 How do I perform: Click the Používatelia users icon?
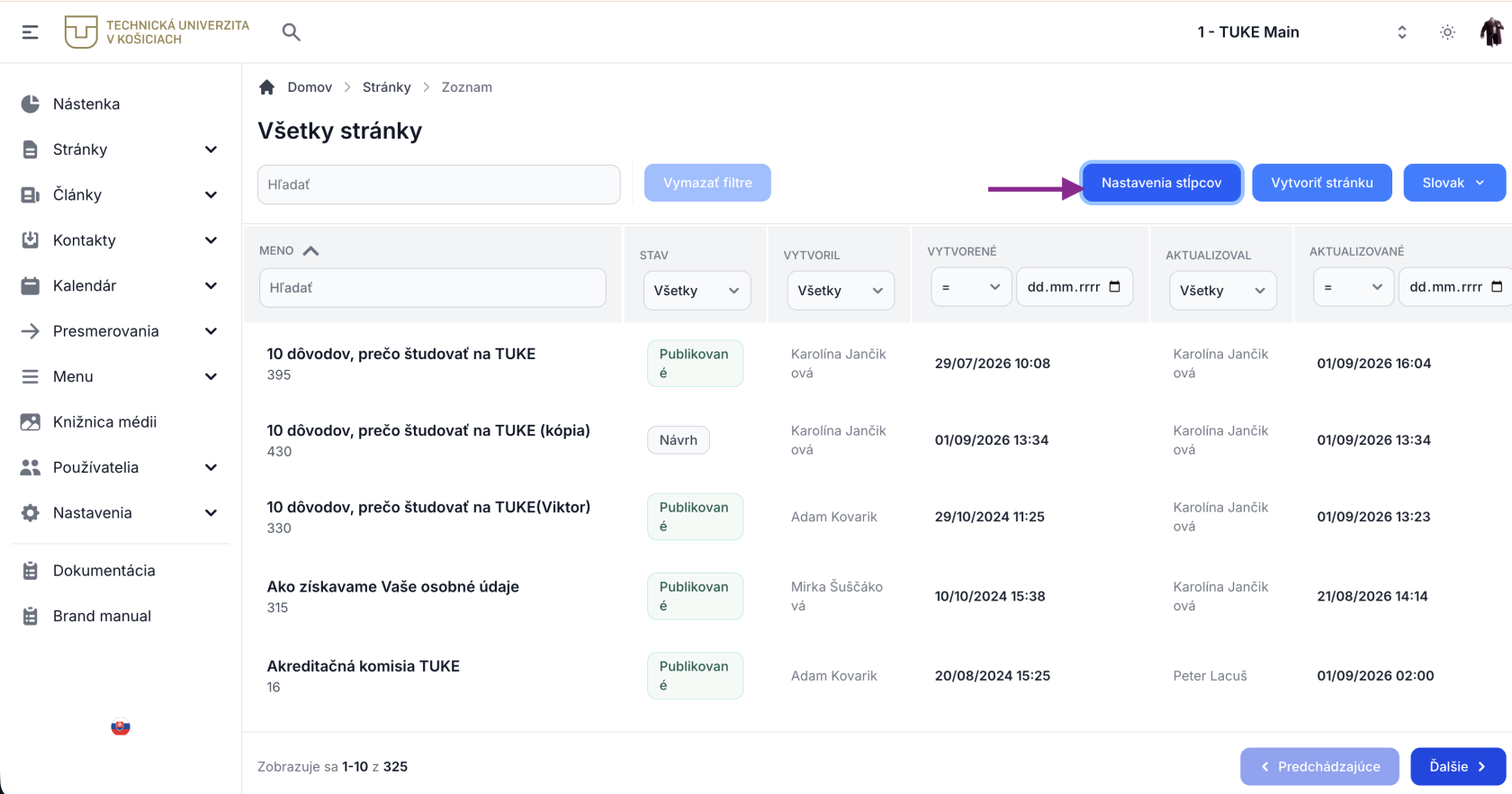pos(31,467)
